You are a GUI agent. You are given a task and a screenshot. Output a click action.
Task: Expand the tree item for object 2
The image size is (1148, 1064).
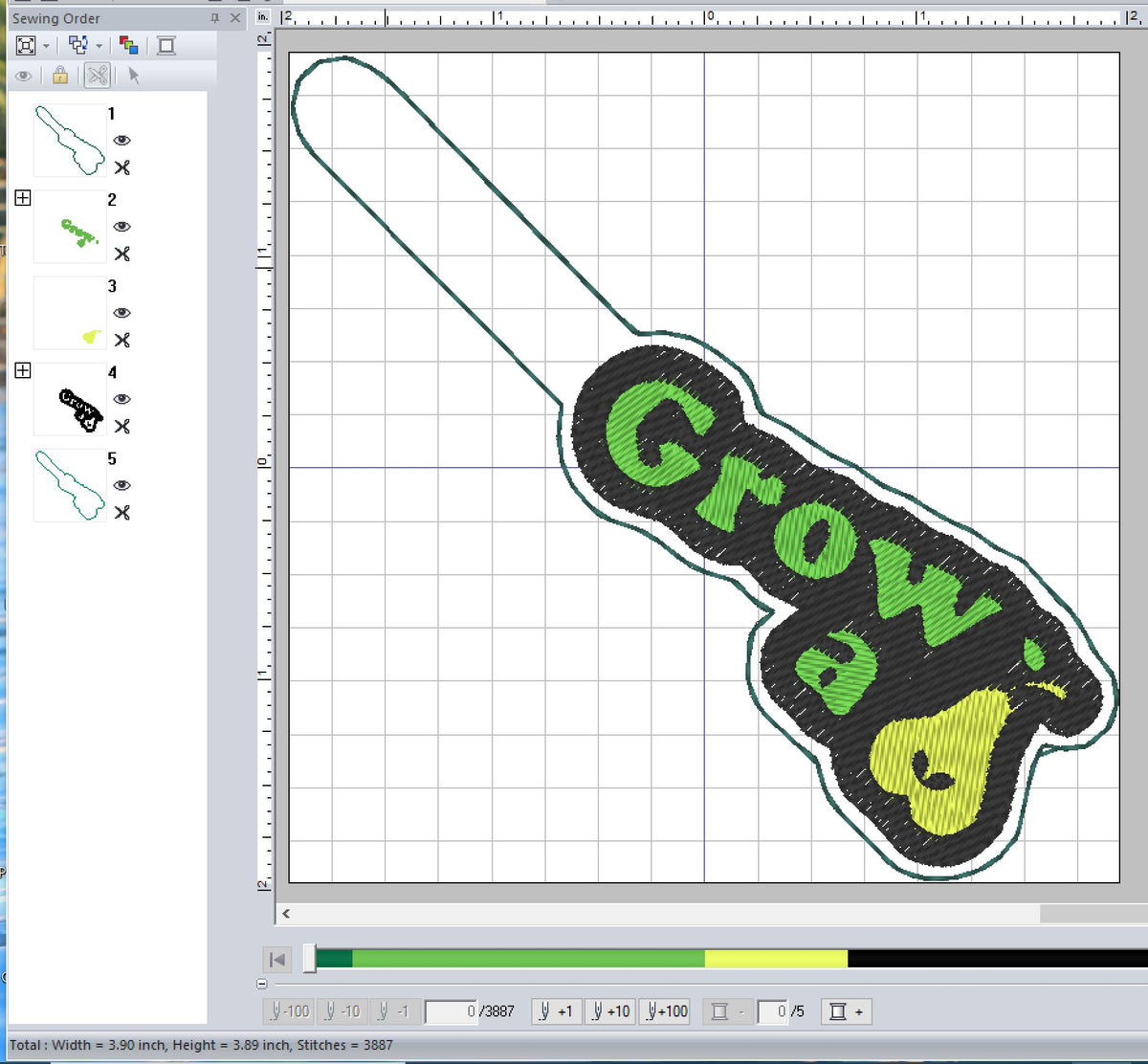[x=22, y=198]
